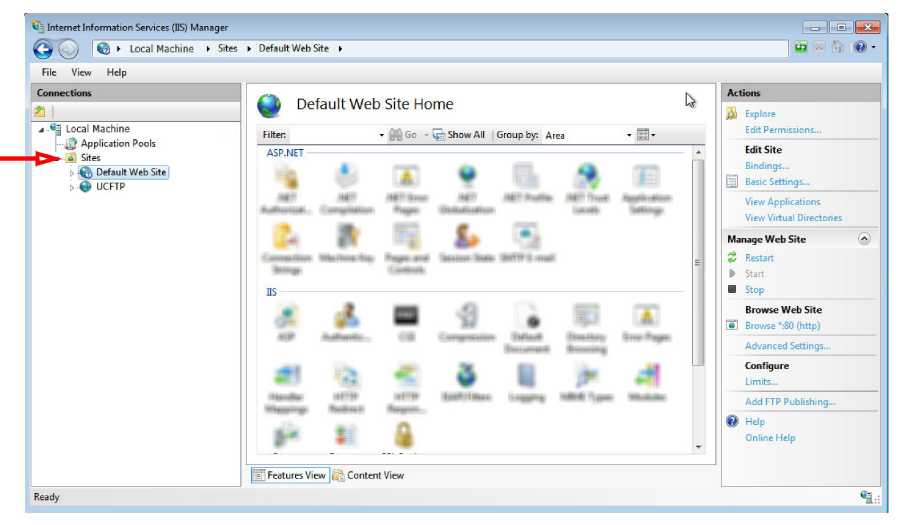Click the Explore action link
This screenshot has height=525, width=912.
(x=760, y=114)
